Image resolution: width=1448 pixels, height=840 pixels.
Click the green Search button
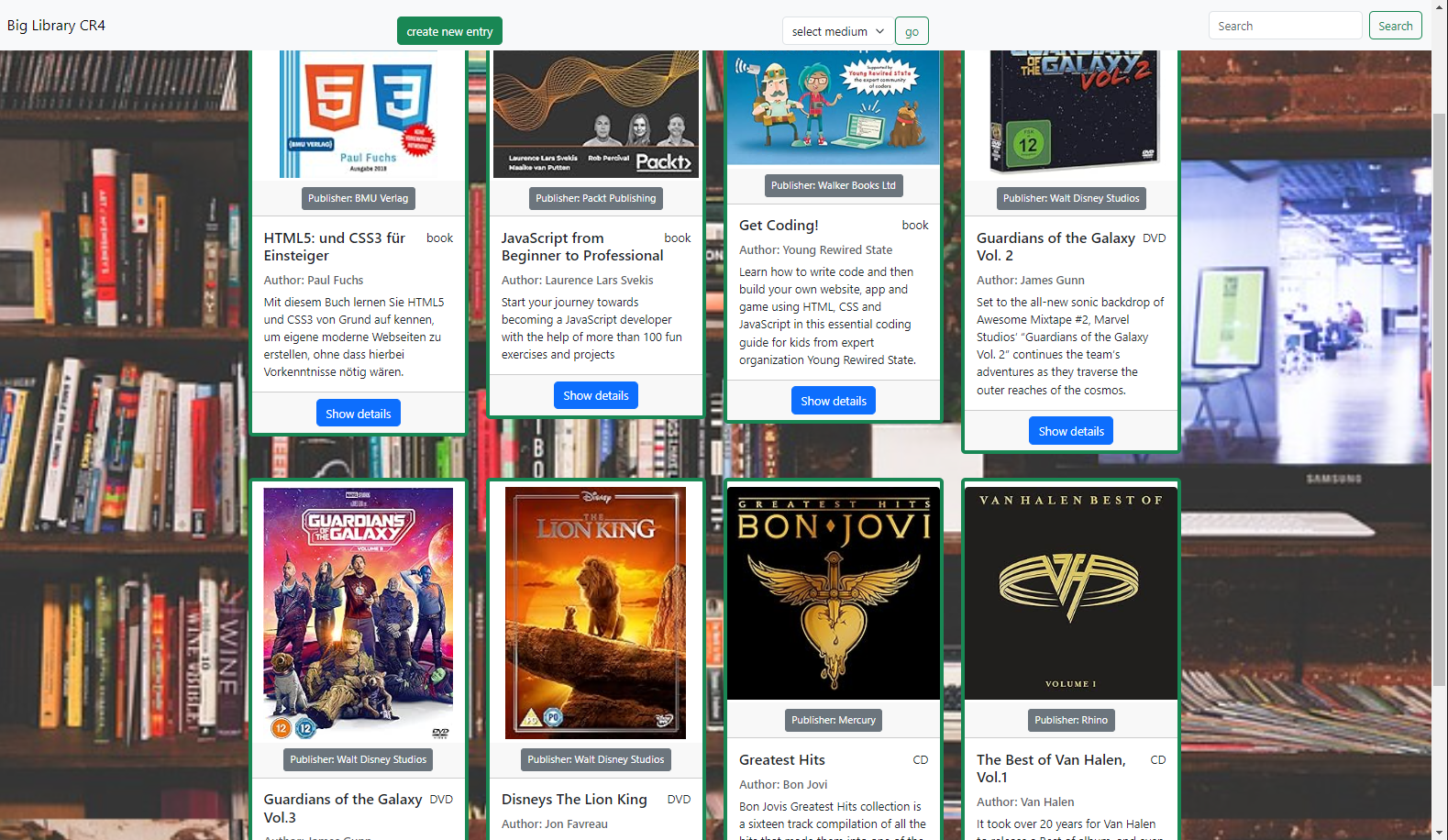tap(1395, 26)
